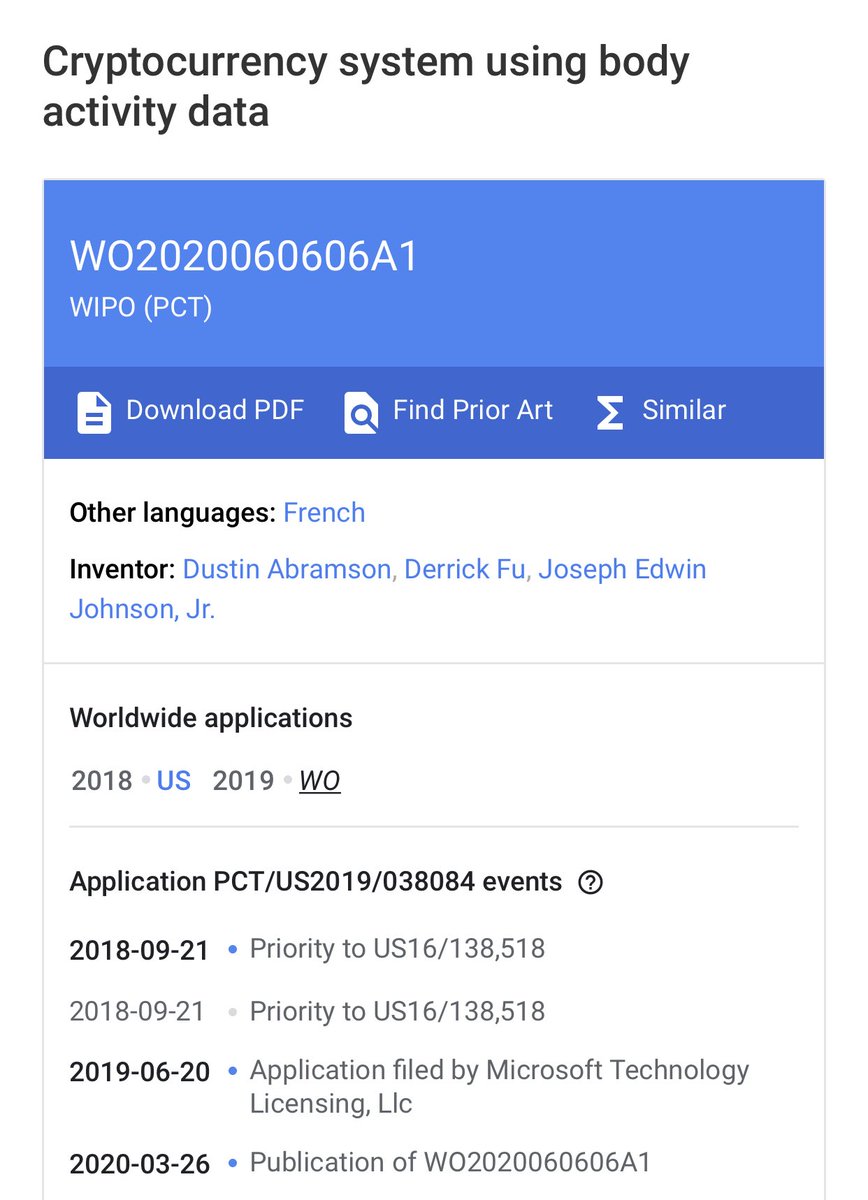Click the 'Other languages:' label
Screen dimensions: 868x1200
point(172,513)
